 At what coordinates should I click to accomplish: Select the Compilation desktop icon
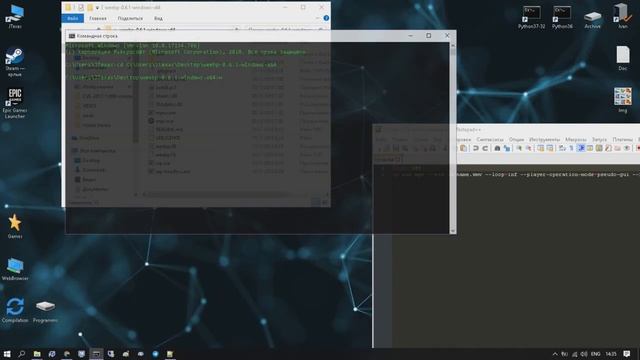[x=15, y=310]
